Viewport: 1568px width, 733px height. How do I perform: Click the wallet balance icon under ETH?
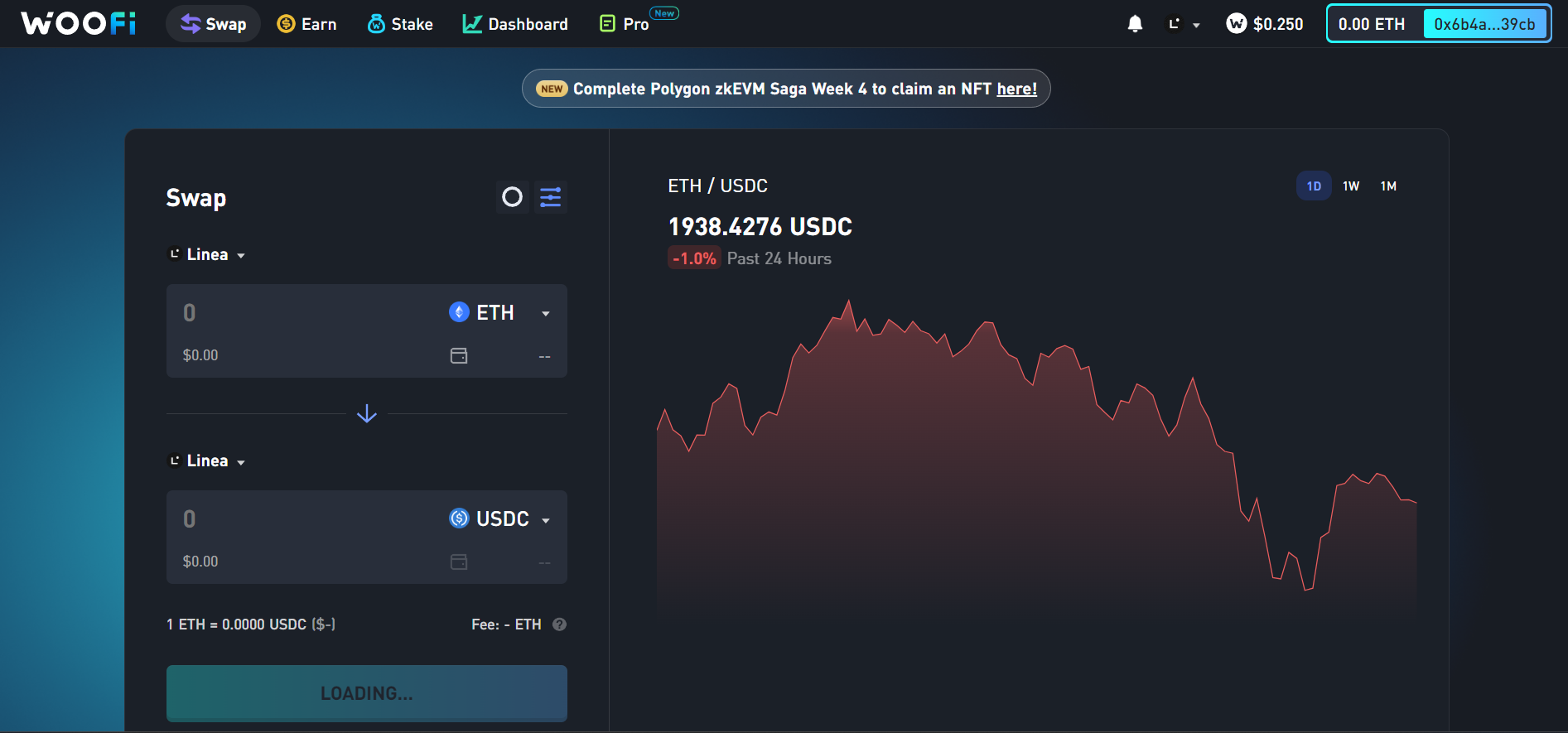pos(459,355)
